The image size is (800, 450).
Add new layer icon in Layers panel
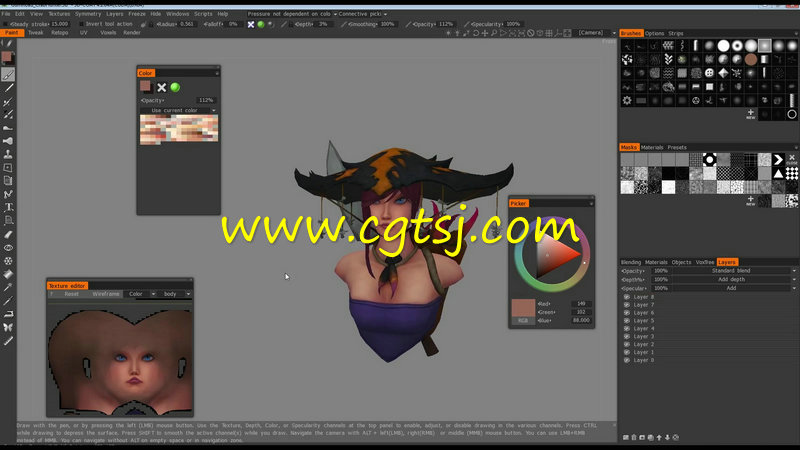click(626, 437)
